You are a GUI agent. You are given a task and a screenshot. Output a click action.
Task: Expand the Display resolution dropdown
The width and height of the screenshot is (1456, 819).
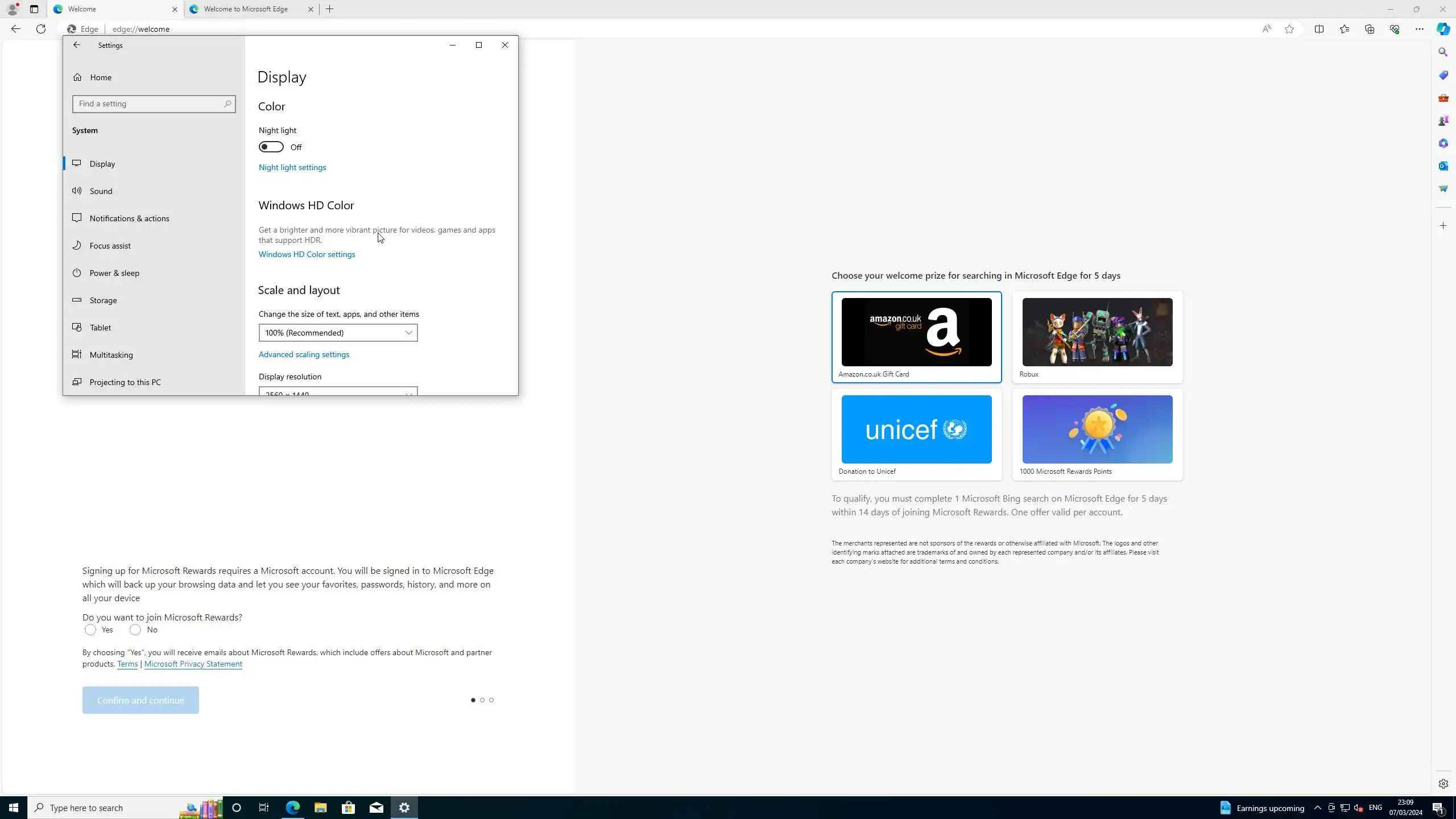coord(338,392)
